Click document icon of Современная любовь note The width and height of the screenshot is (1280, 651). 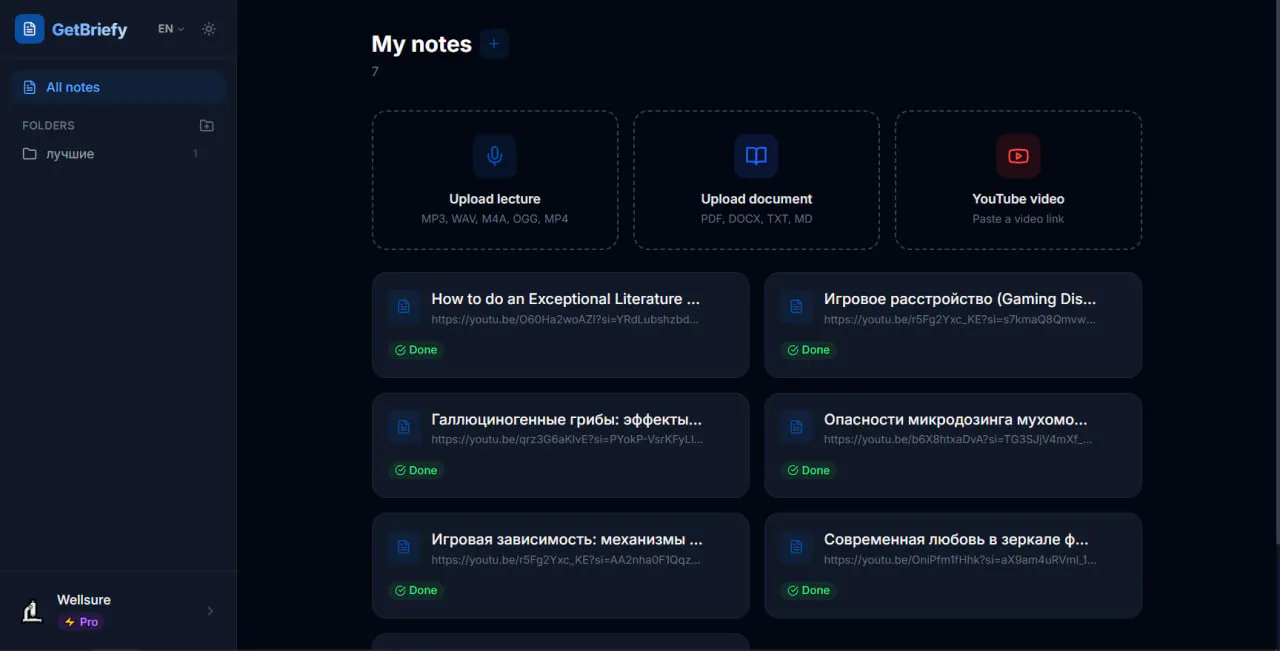796,547
